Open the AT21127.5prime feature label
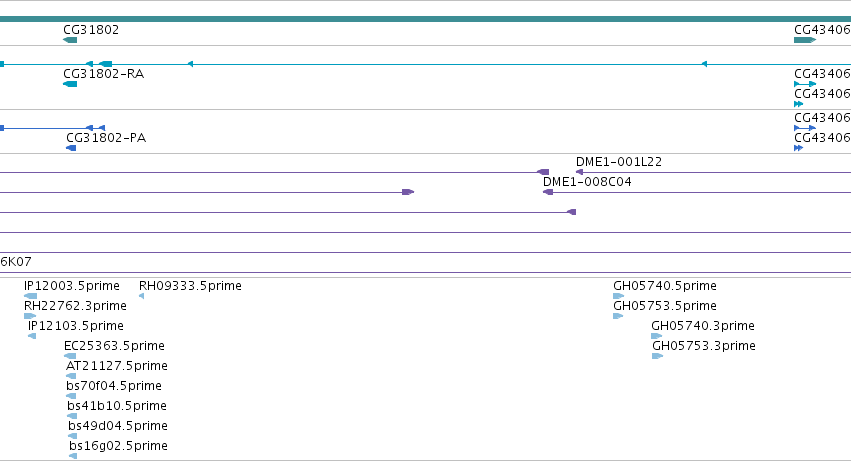 point(117,366)
